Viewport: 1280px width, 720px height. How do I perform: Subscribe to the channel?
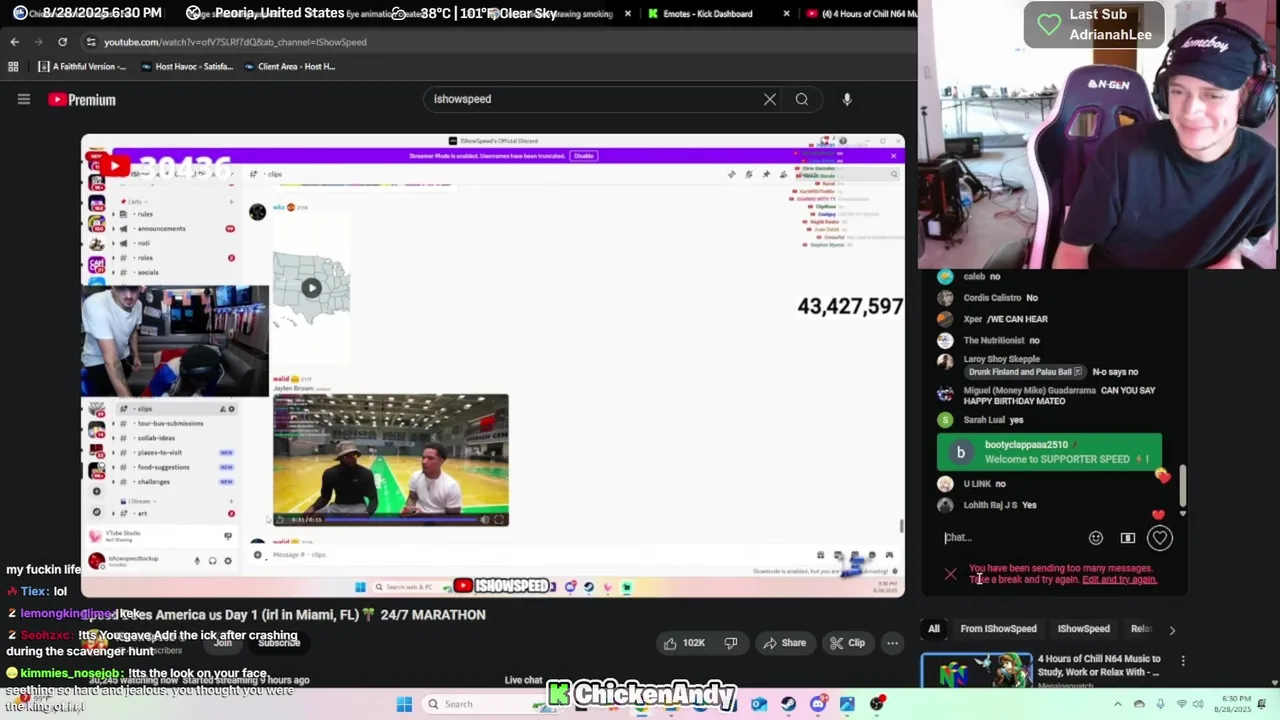pos(279,642)
